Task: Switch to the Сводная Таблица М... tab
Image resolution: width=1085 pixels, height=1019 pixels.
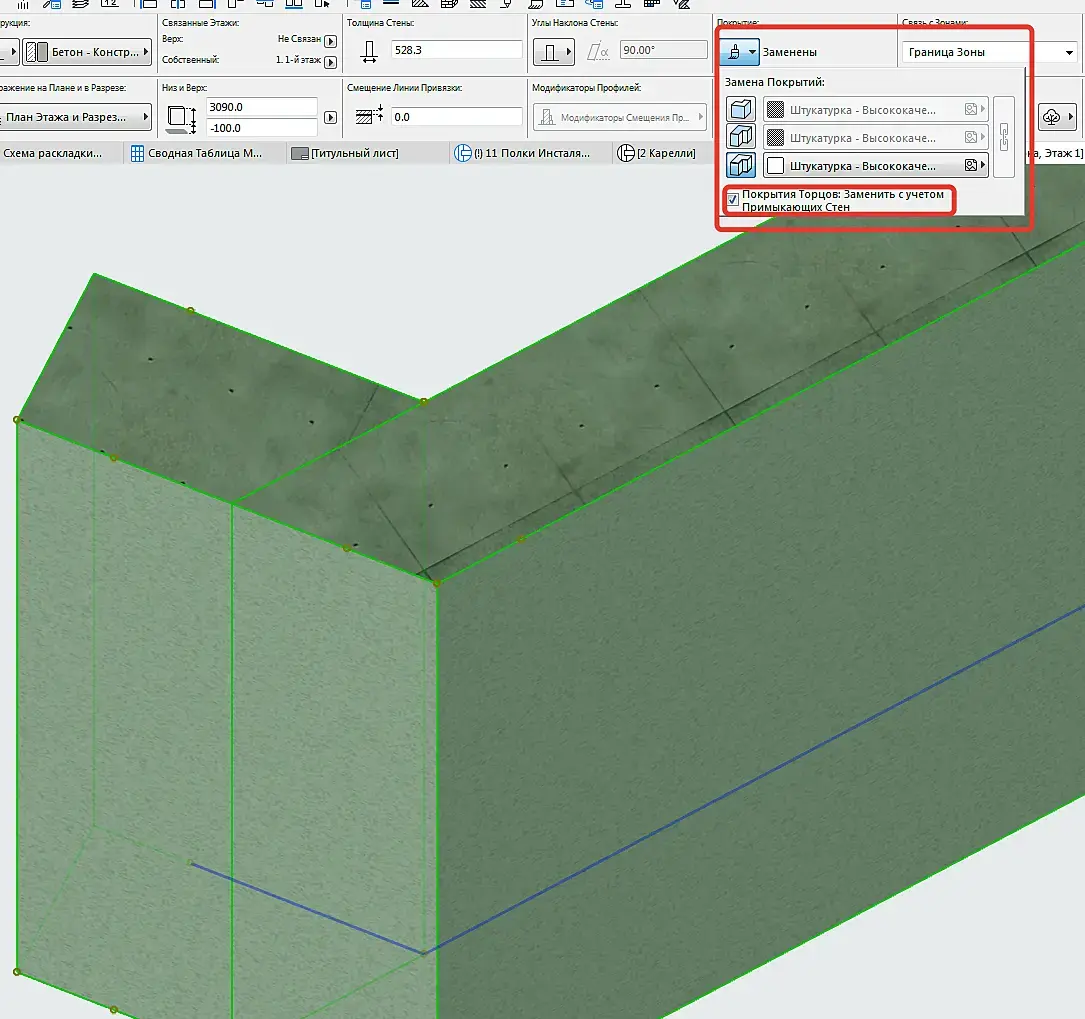Action: 205,153
